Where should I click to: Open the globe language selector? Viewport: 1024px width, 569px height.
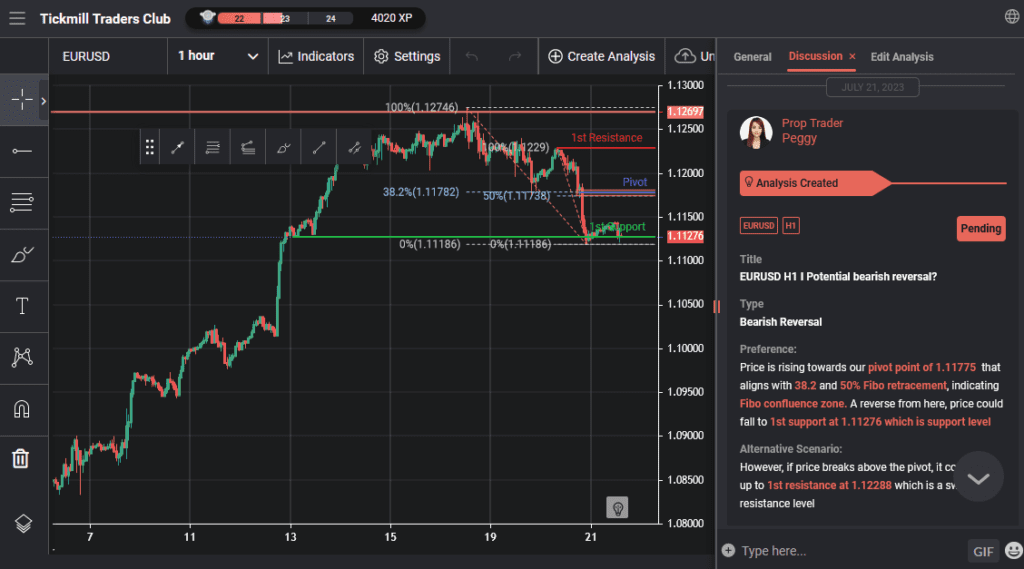[x=1012, y=17]
